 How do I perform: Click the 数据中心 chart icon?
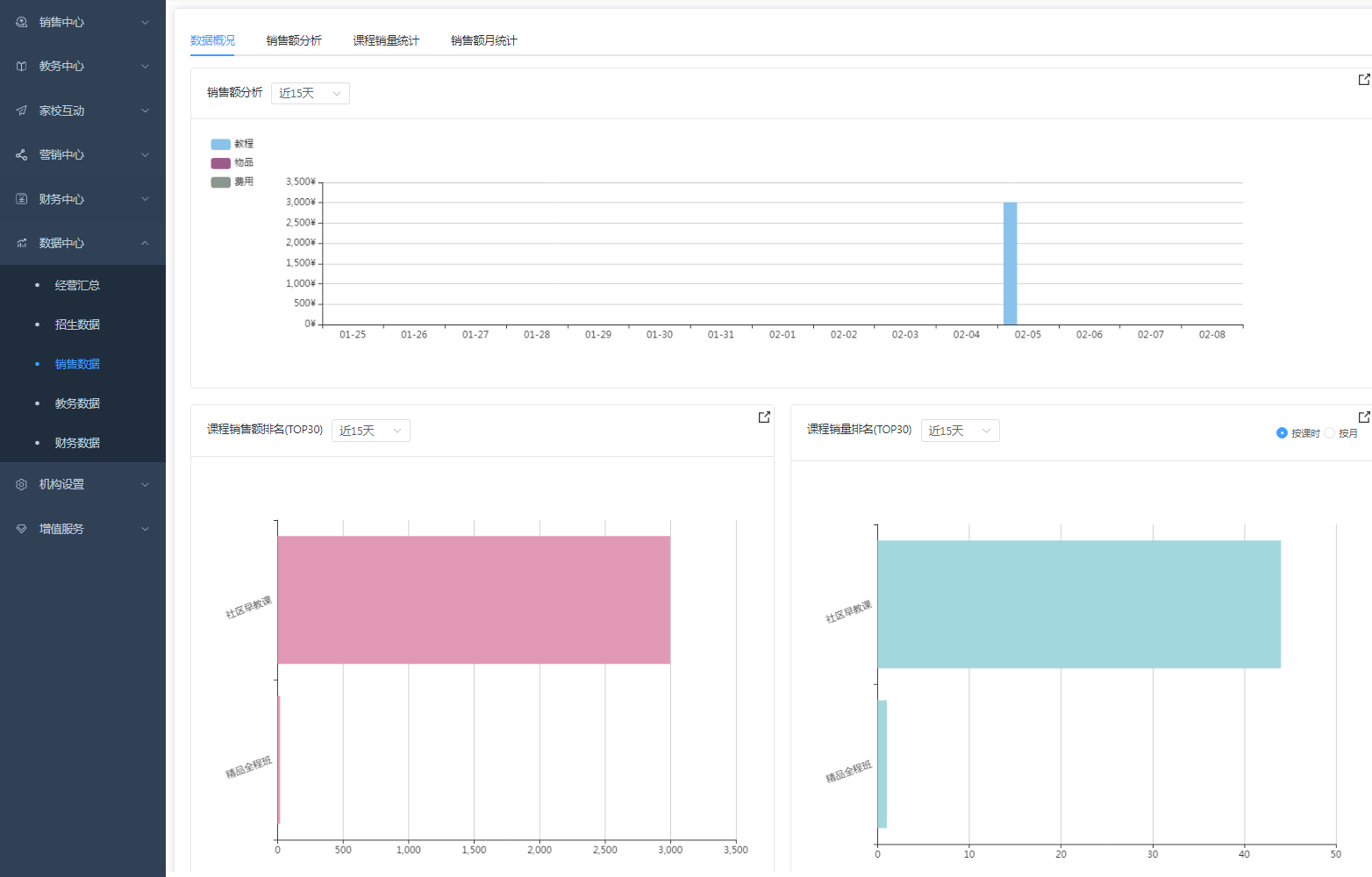tap(21, 243)
